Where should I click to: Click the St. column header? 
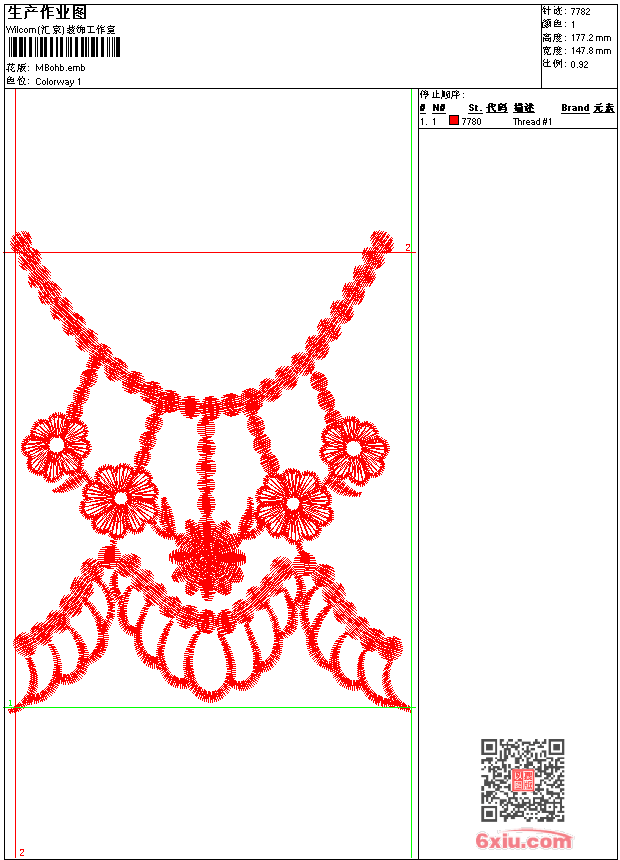tap(475, 108)
